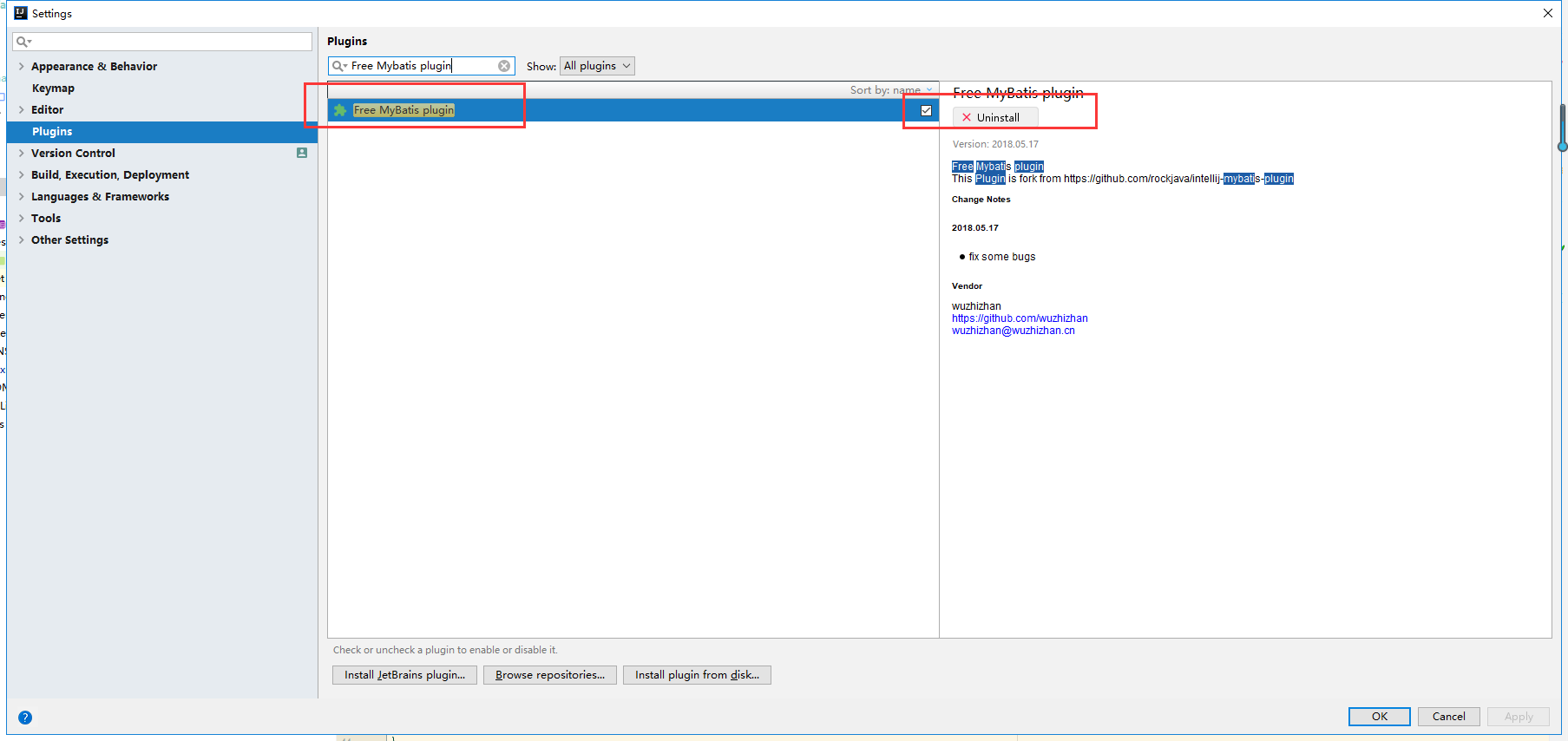1568x741 pixels.
Task: Open the Tools category
Action: [x=46, y=218]
